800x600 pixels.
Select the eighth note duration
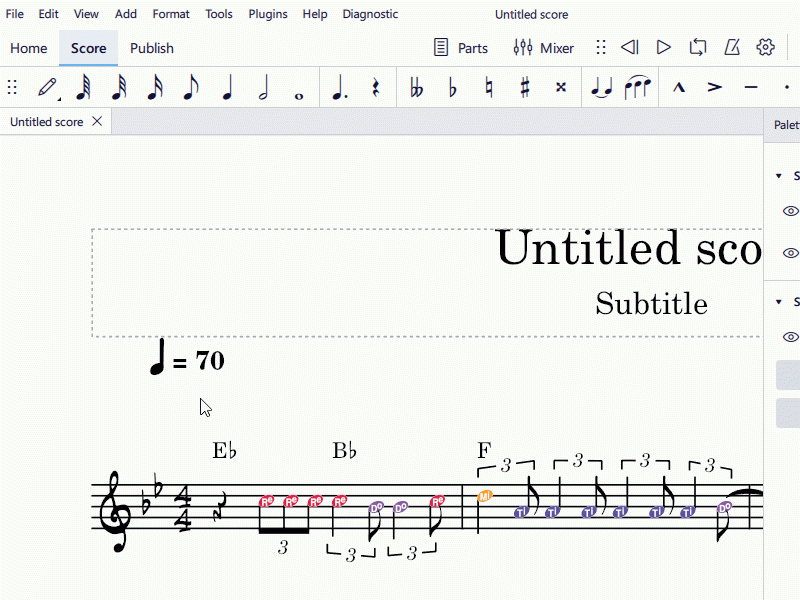coord(190,87)
